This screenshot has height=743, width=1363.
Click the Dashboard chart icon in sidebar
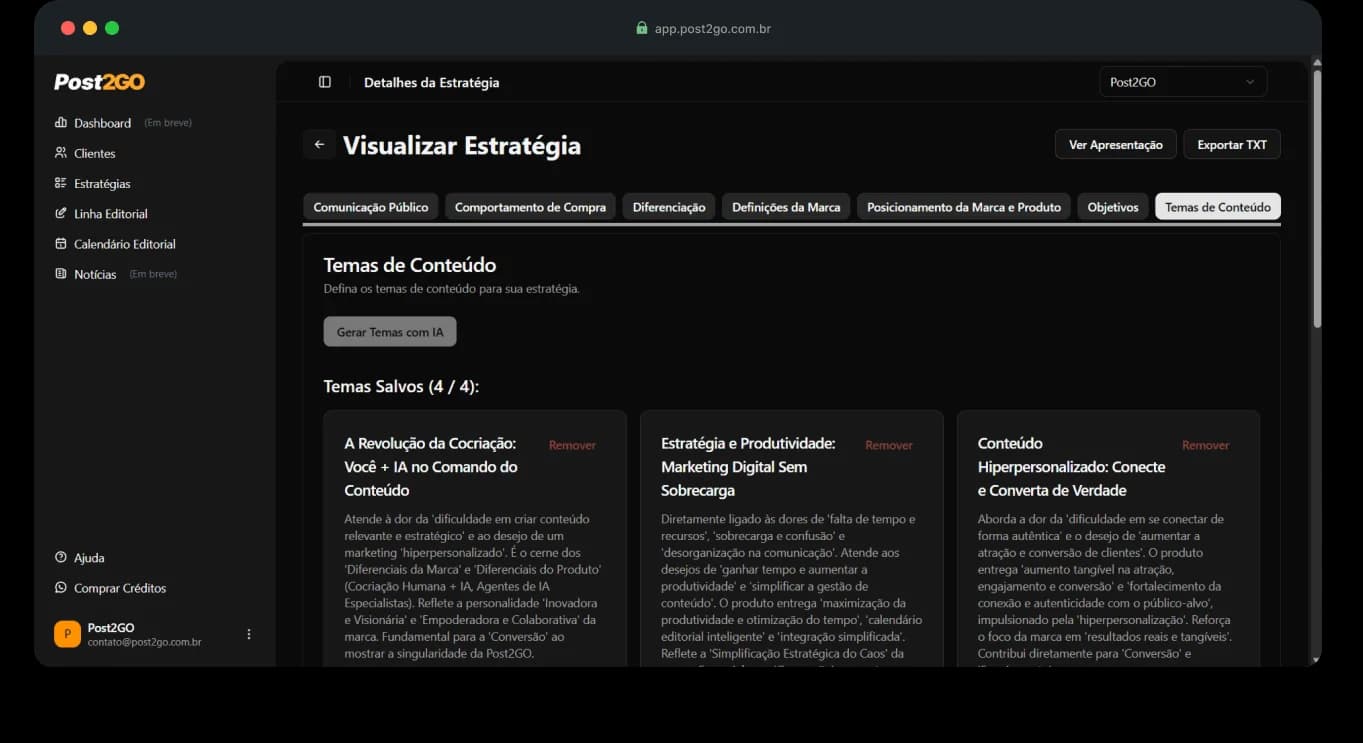point(61,123)
